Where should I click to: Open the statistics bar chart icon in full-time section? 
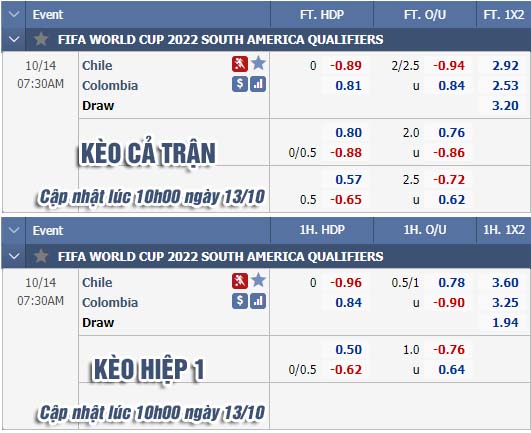tap(258, 84)
